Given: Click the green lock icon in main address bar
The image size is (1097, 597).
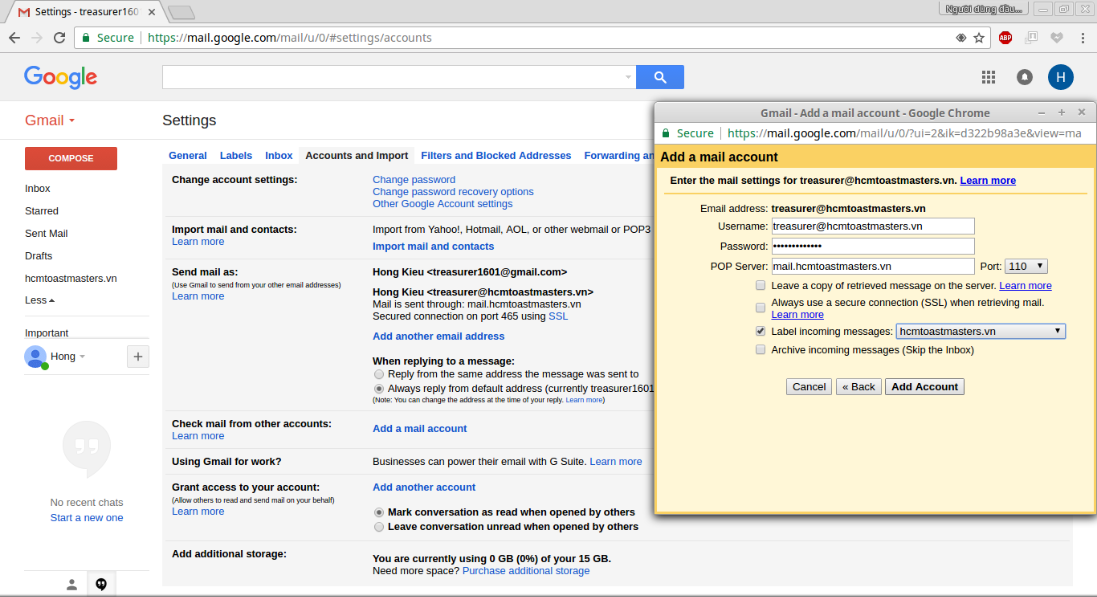Looking at the screenshot, I should (x=85, y=38).
